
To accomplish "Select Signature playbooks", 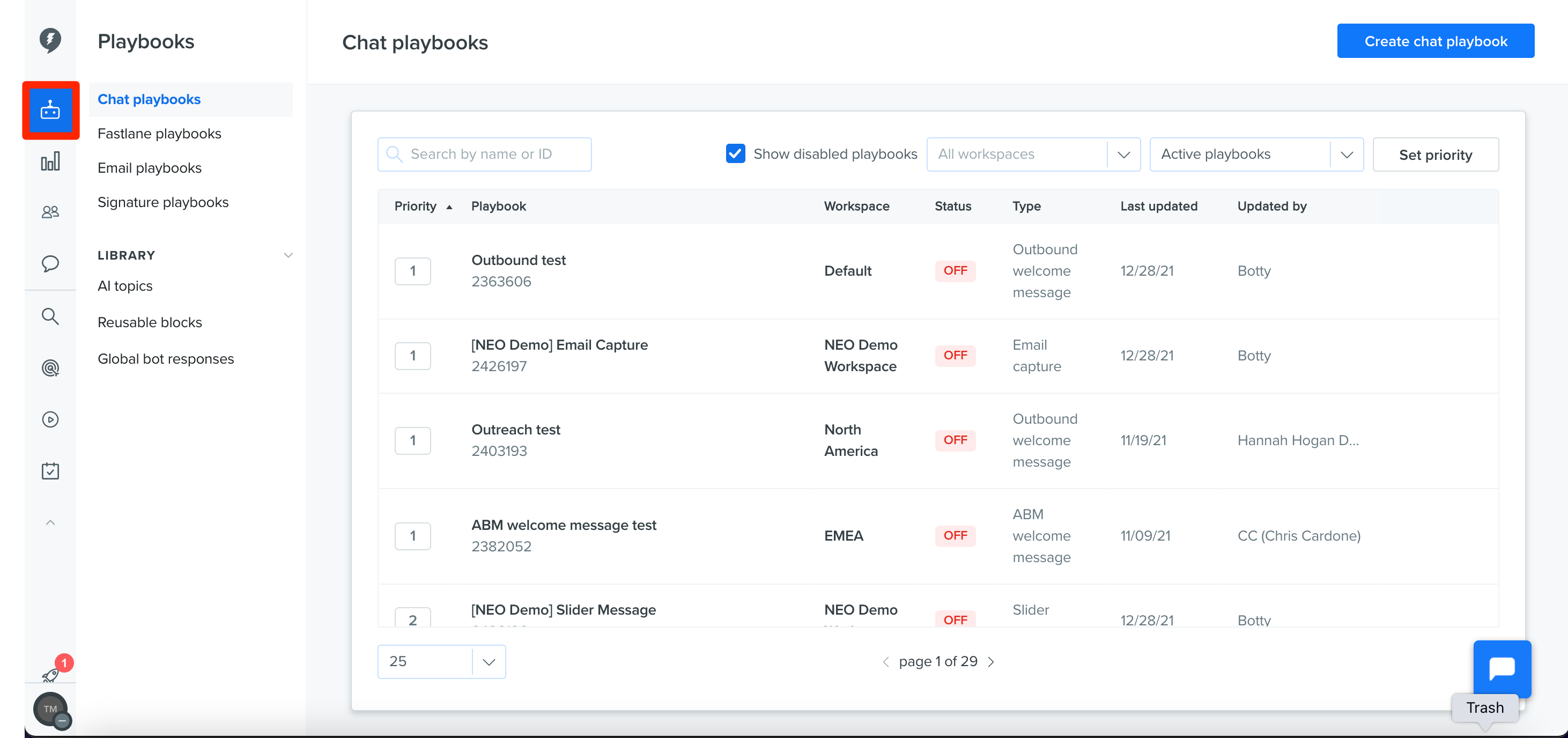I will tap(163, 202).
